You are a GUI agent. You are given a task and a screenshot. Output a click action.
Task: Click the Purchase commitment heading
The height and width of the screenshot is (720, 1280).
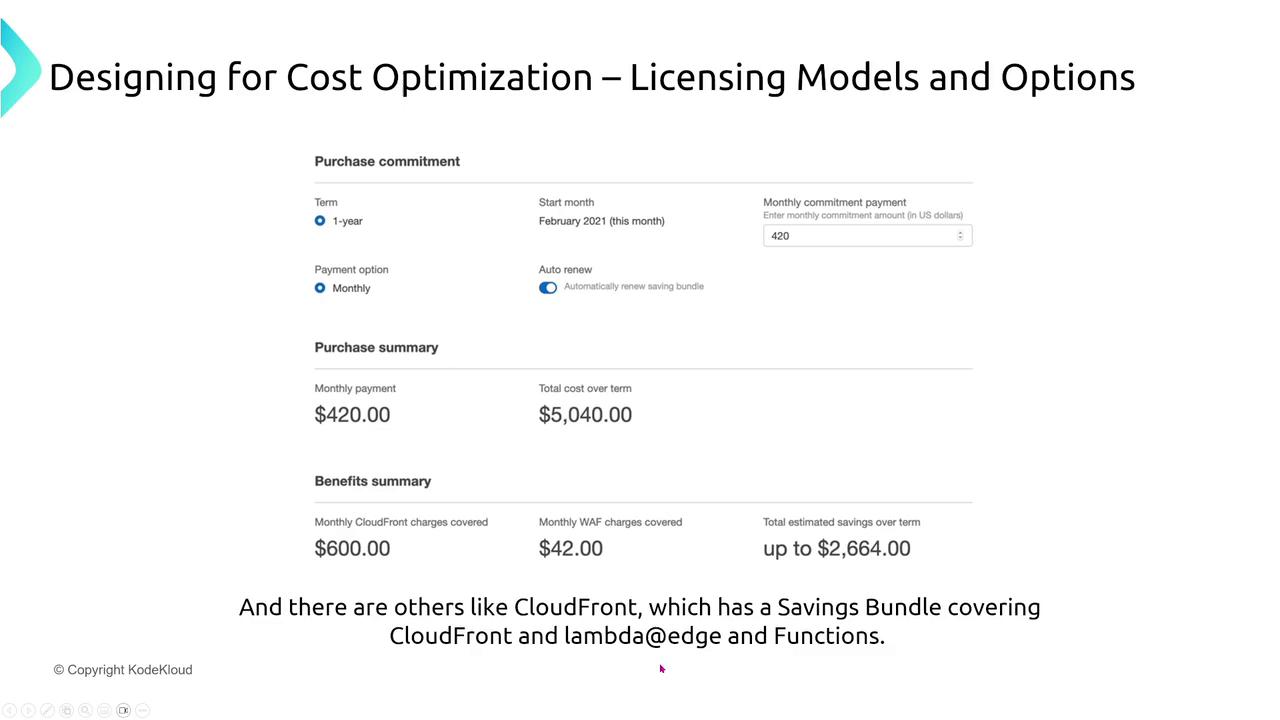(x=387, y=161)
